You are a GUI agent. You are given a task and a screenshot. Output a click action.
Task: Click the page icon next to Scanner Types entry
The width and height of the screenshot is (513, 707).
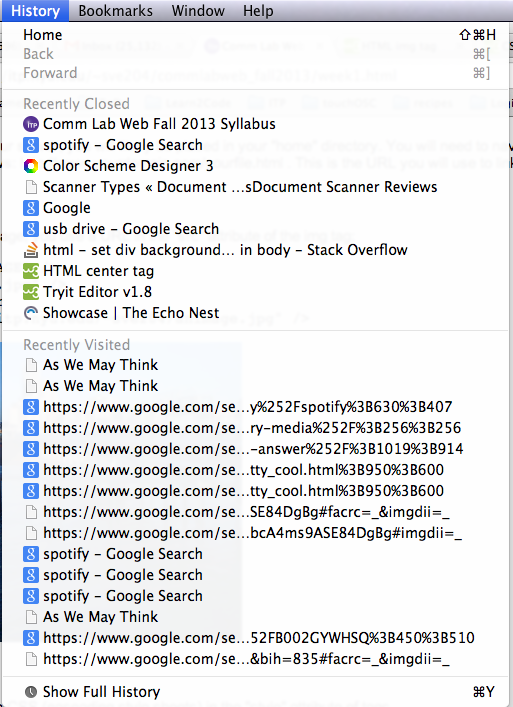[31, 187]
